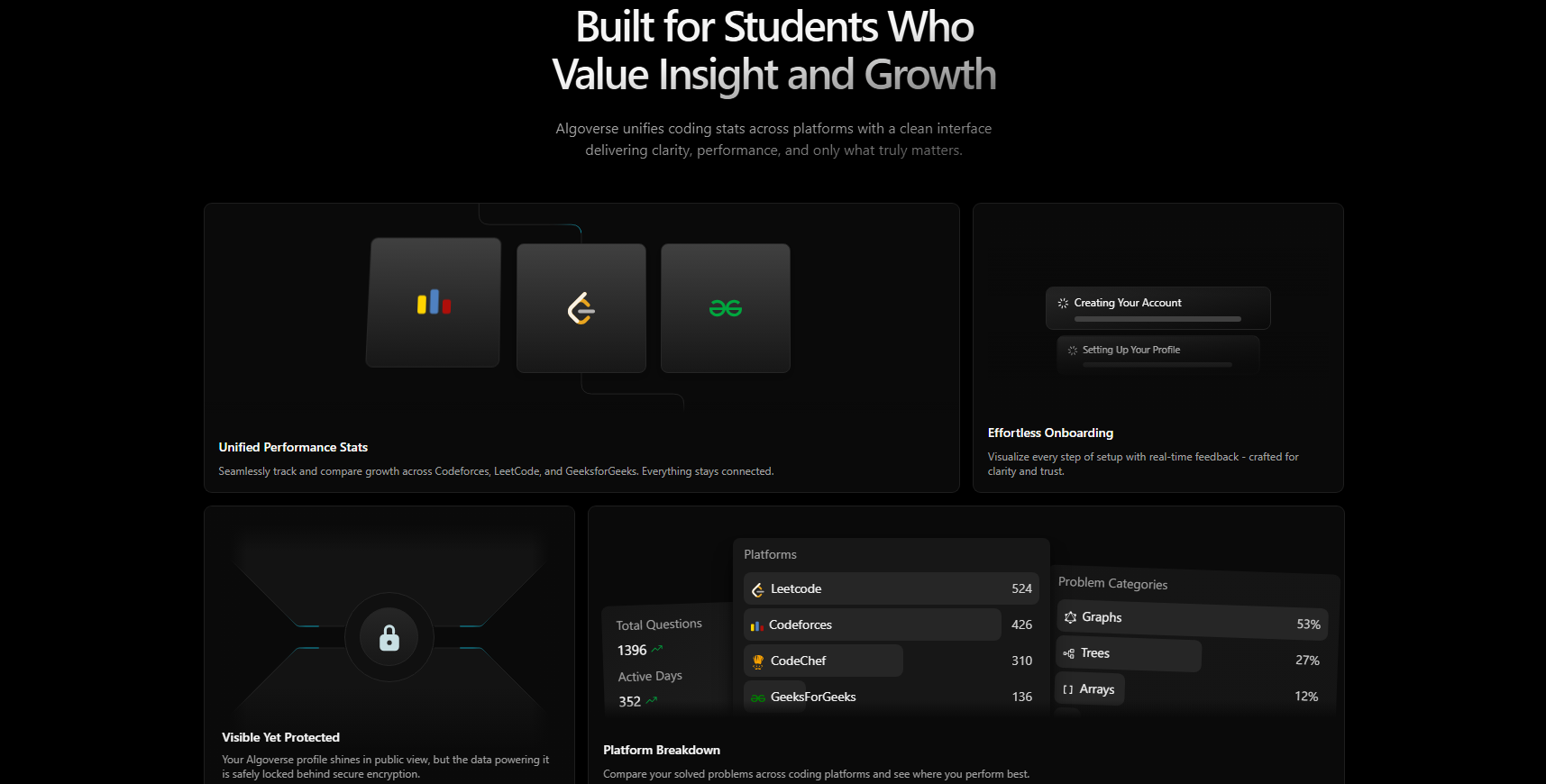This screenshot has height=784, width=1546.
Task: Click the Leetcode count 524
Action: click(x=1021, y=588)
